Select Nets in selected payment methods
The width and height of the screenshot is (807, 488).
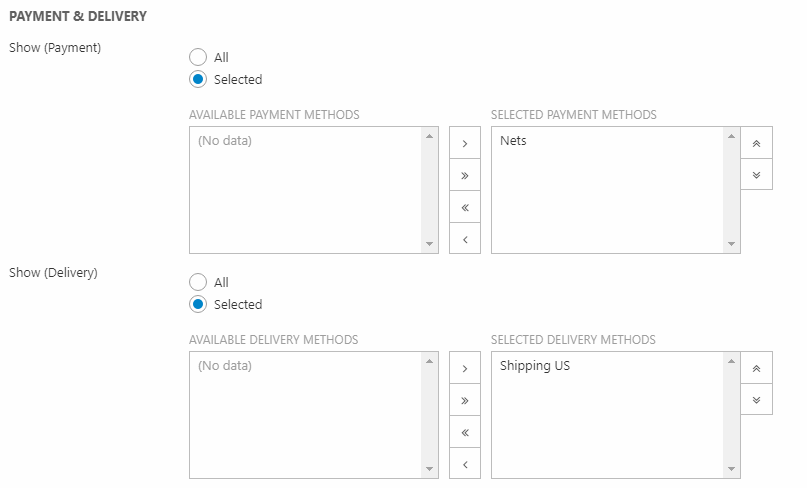click(x=514, y=141)
